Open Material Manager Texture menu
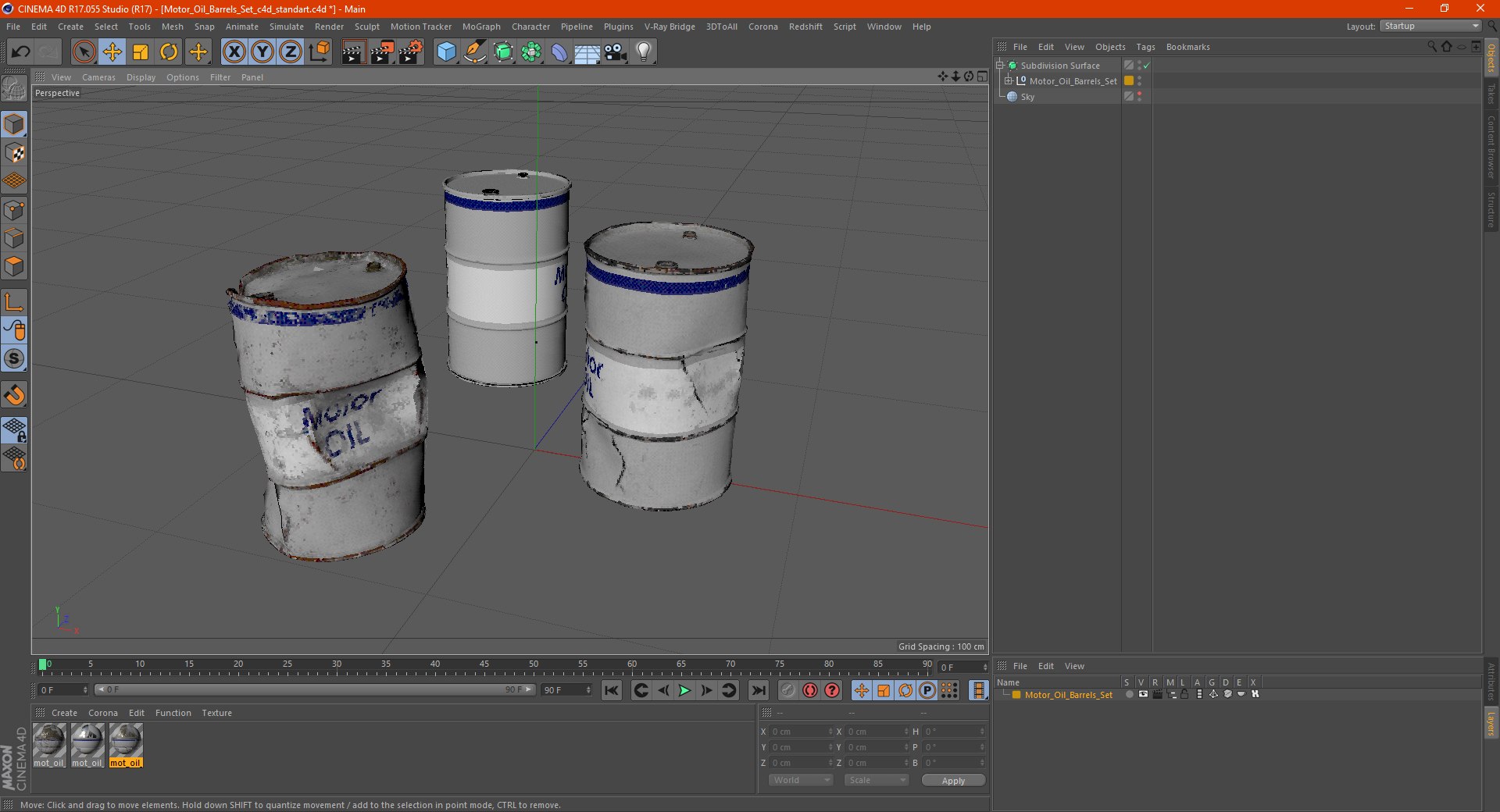This screenshot has width=1500, height=812. (x=216, y=713)
